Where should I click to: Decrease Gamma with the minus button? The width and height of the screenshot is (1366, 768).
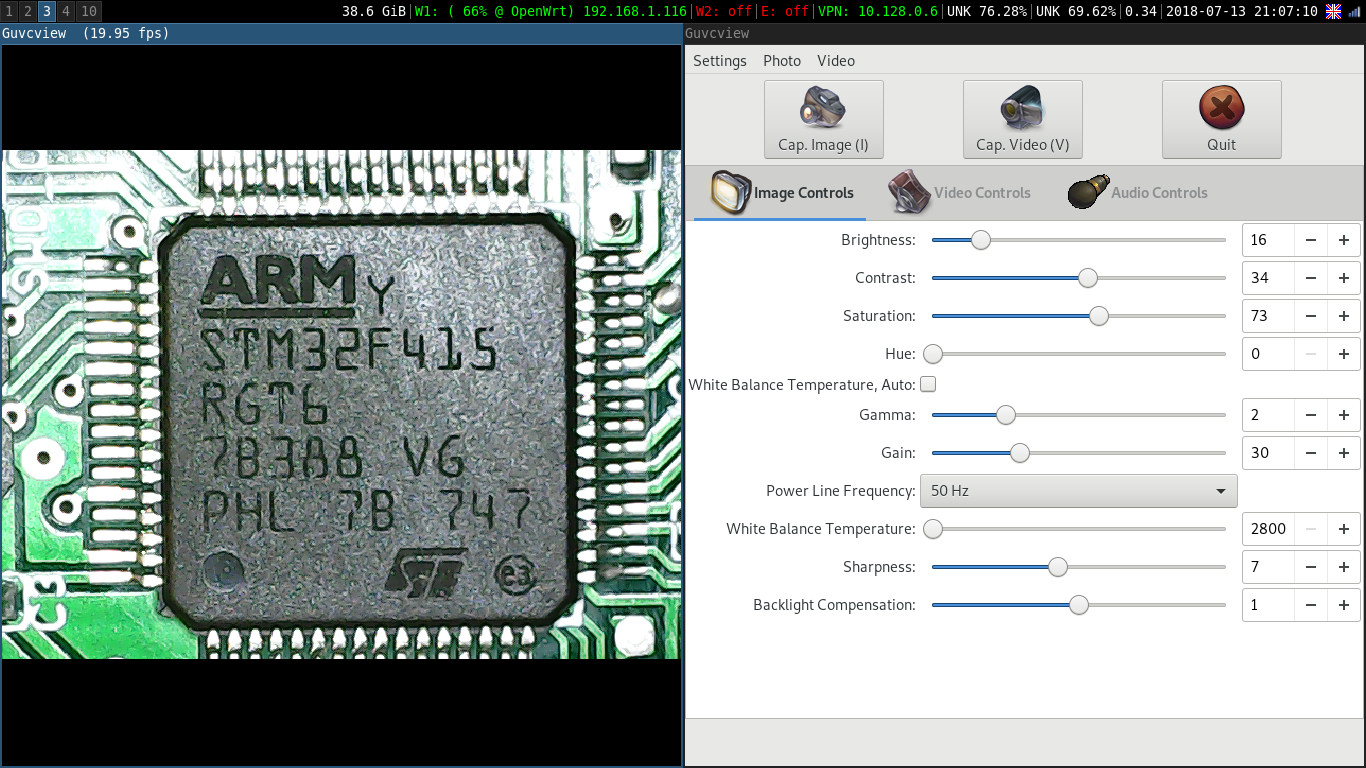[1311, 415]
